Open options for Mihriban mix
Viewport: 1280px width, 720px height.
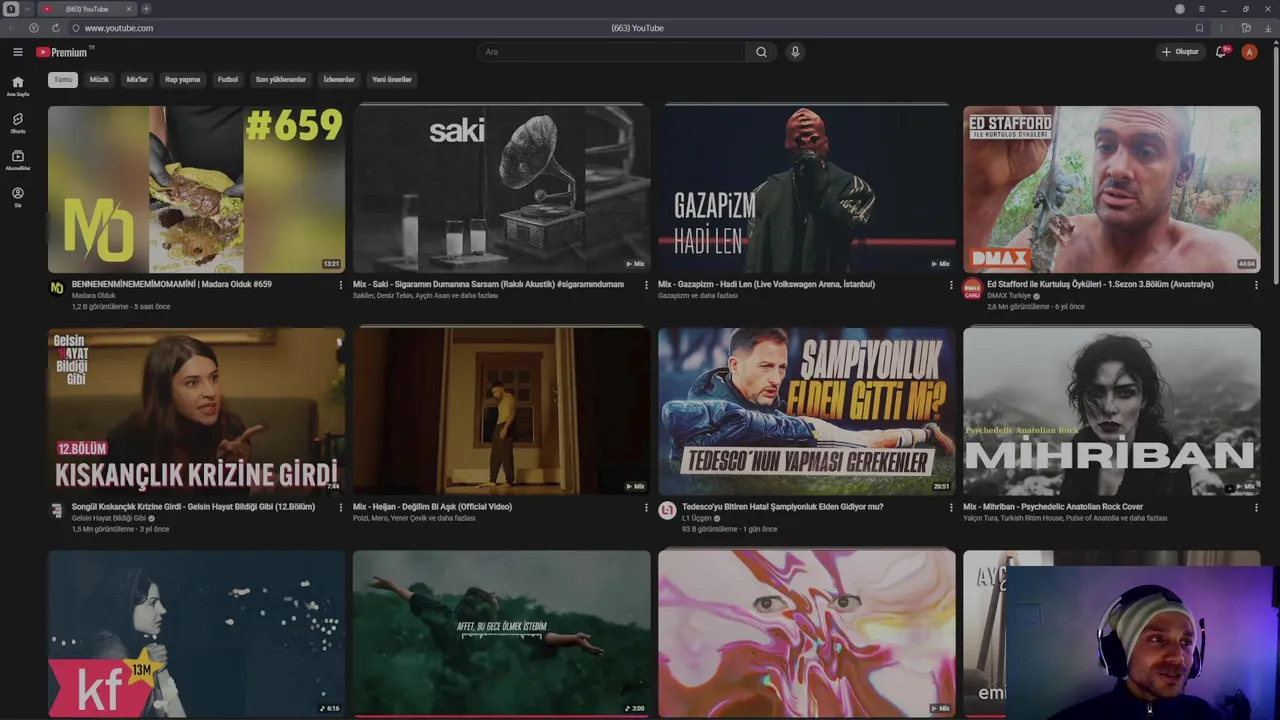pyautogui.click(x=1256, y=507)
